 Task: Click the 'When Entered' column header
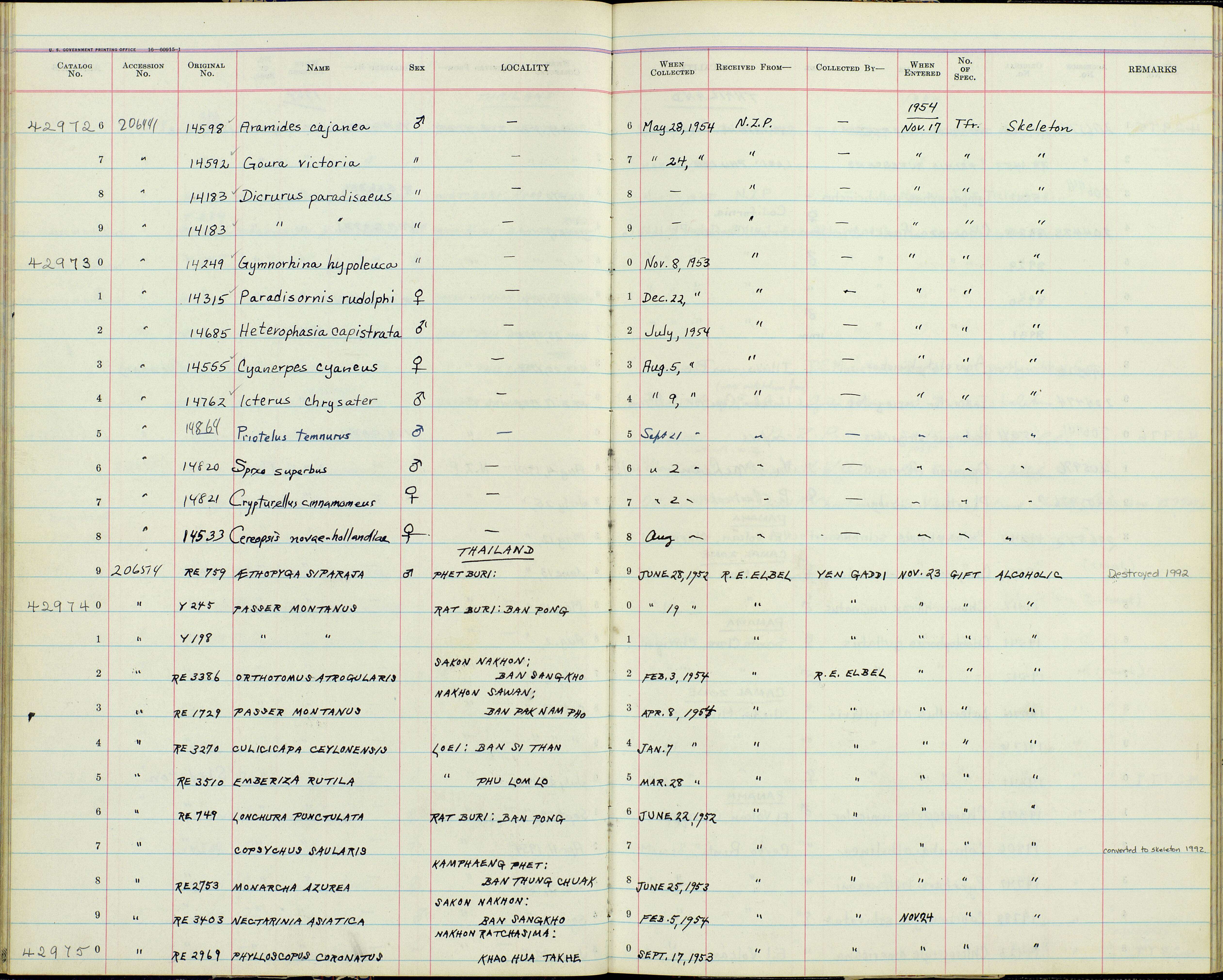(922, 69)
